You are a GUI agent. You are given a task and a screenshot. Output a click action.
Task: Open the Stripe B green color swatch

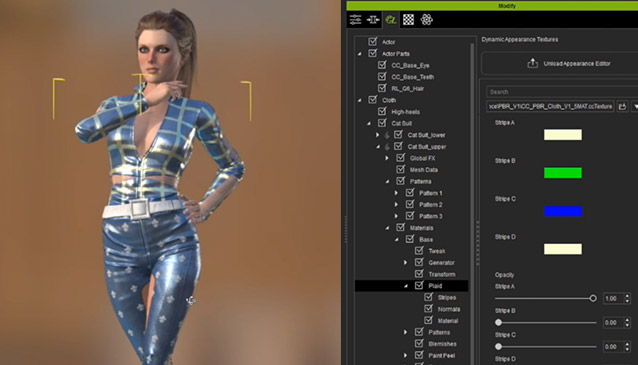(x=563, y=173)
